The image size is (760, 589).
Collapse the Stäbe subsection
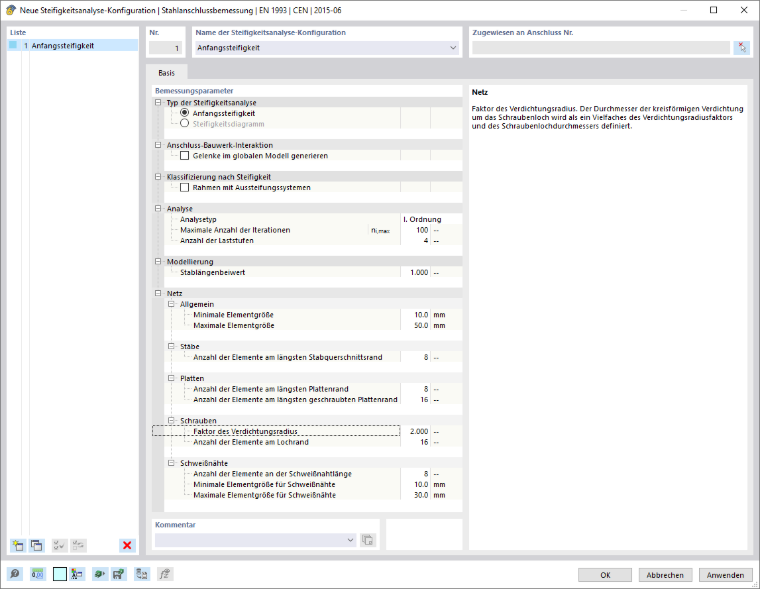click(171, 346)
